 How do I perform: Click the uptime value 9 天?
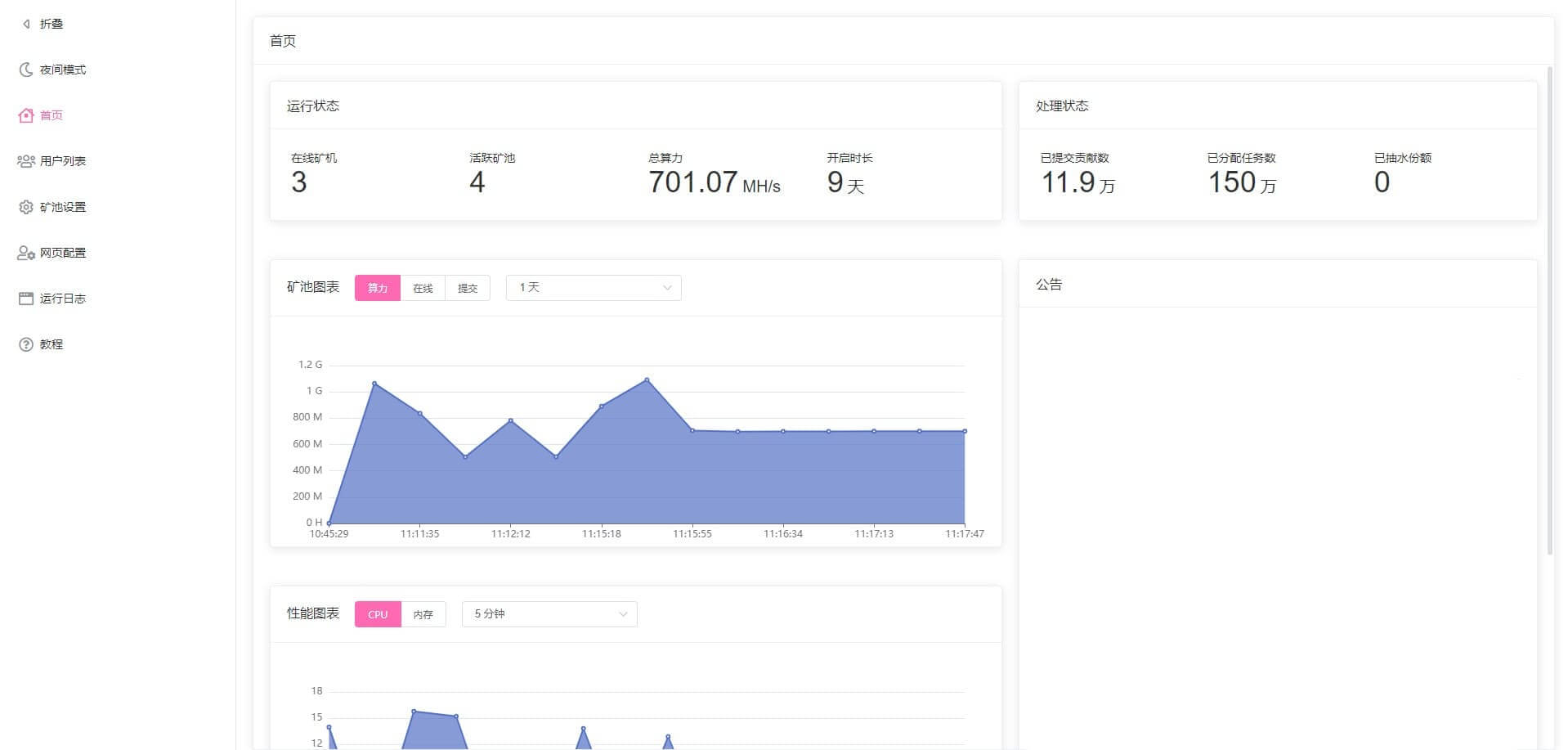tap(845, 182)
